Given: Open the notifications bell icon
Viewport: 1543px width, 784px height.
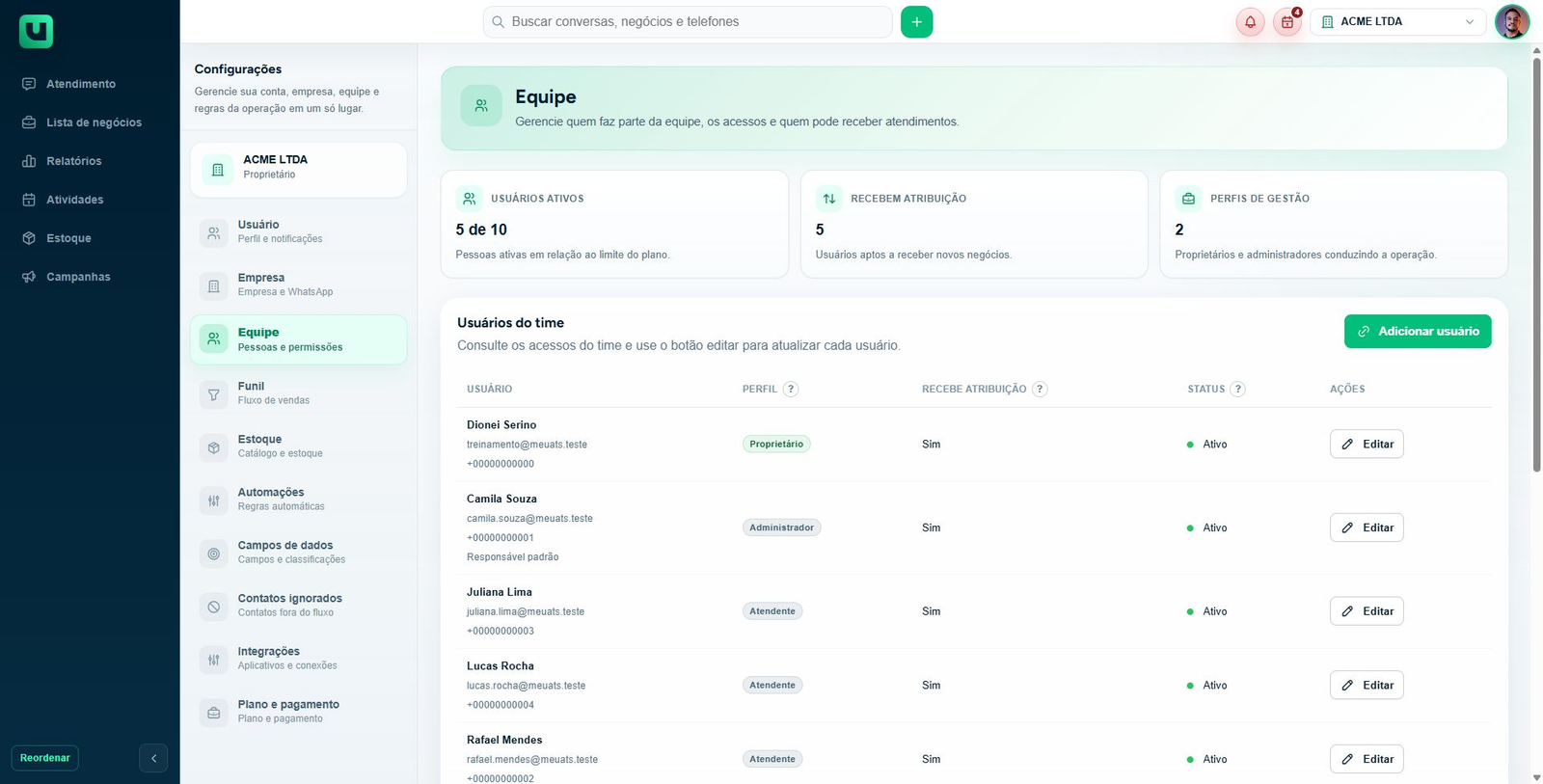Looking at the screenshot, I should click(x=1250, y=22).
